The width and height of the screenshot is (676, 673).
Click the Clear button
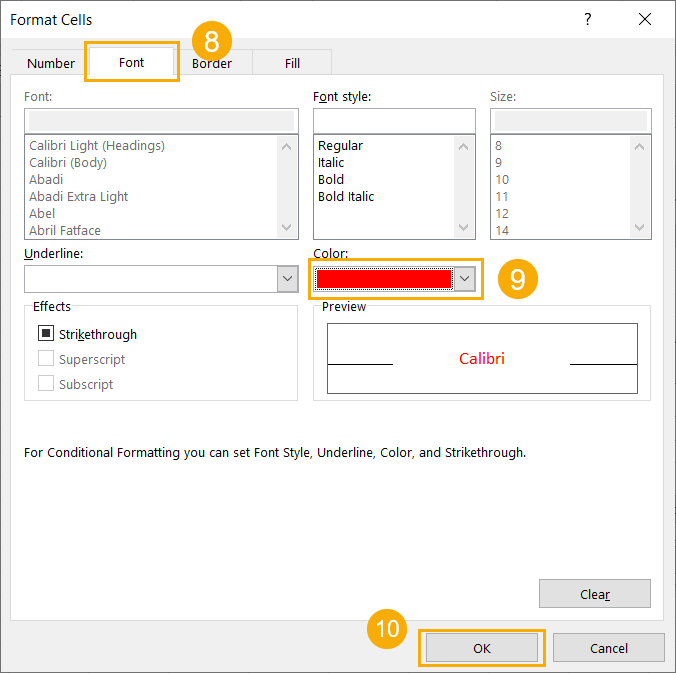(594, 594)
